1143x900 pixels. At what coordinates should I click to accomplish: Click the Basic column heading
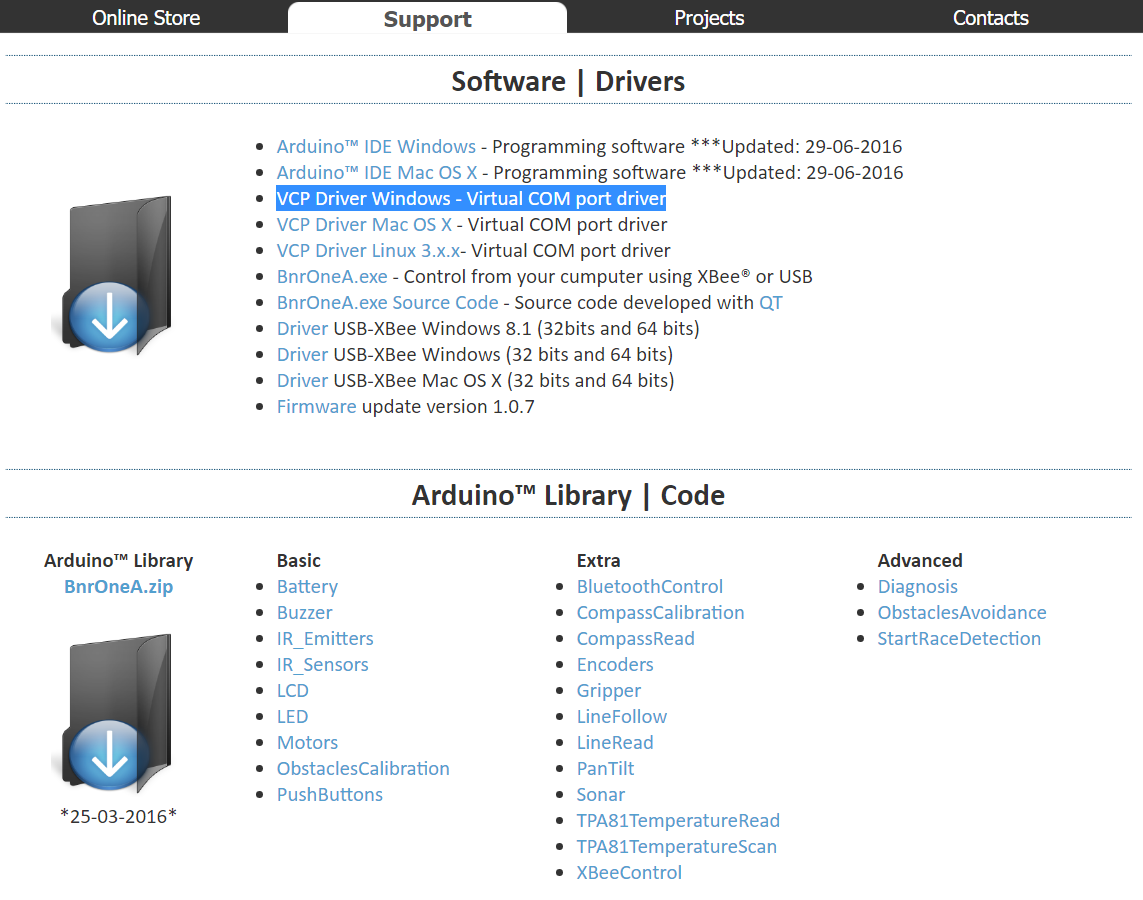pos(299,560)
